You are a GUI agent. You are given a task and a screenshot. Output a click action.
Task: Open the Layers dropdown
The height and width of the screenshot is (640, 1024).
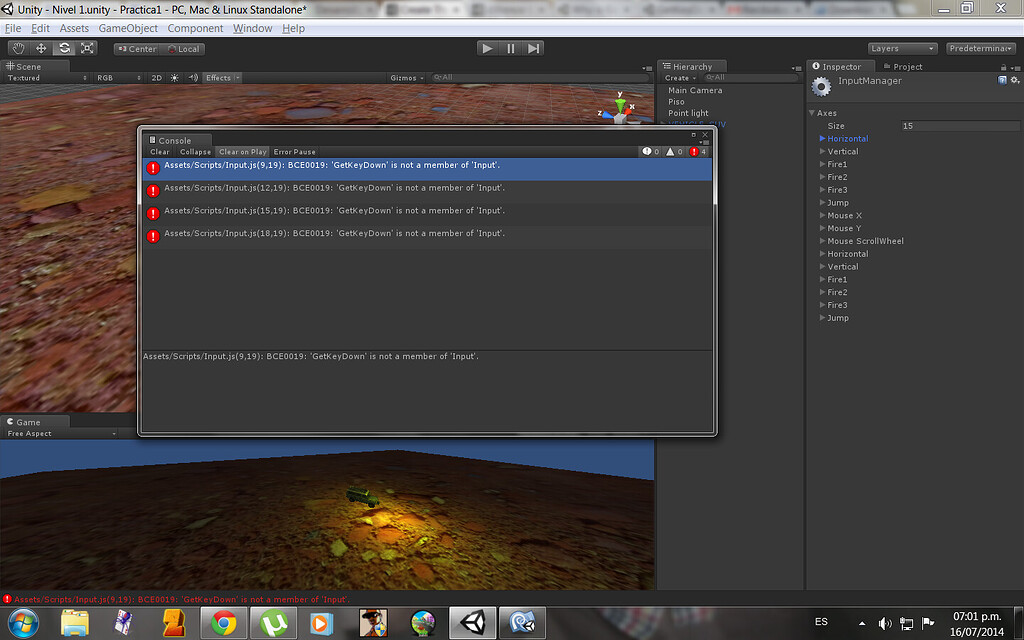pos(901,47)
